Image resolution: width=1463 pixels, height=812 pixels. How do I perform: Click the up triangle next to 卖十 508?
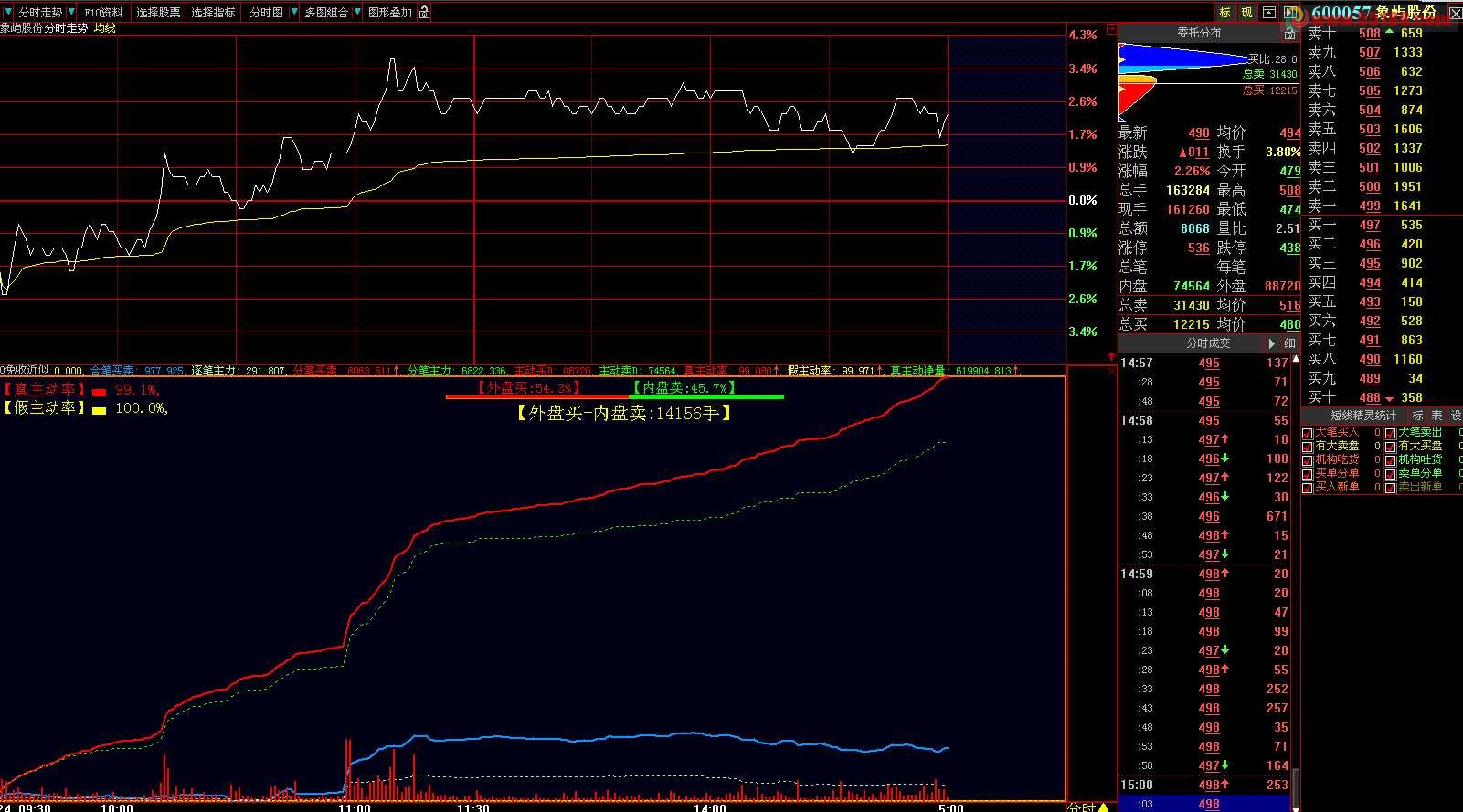pos(1390,32)
